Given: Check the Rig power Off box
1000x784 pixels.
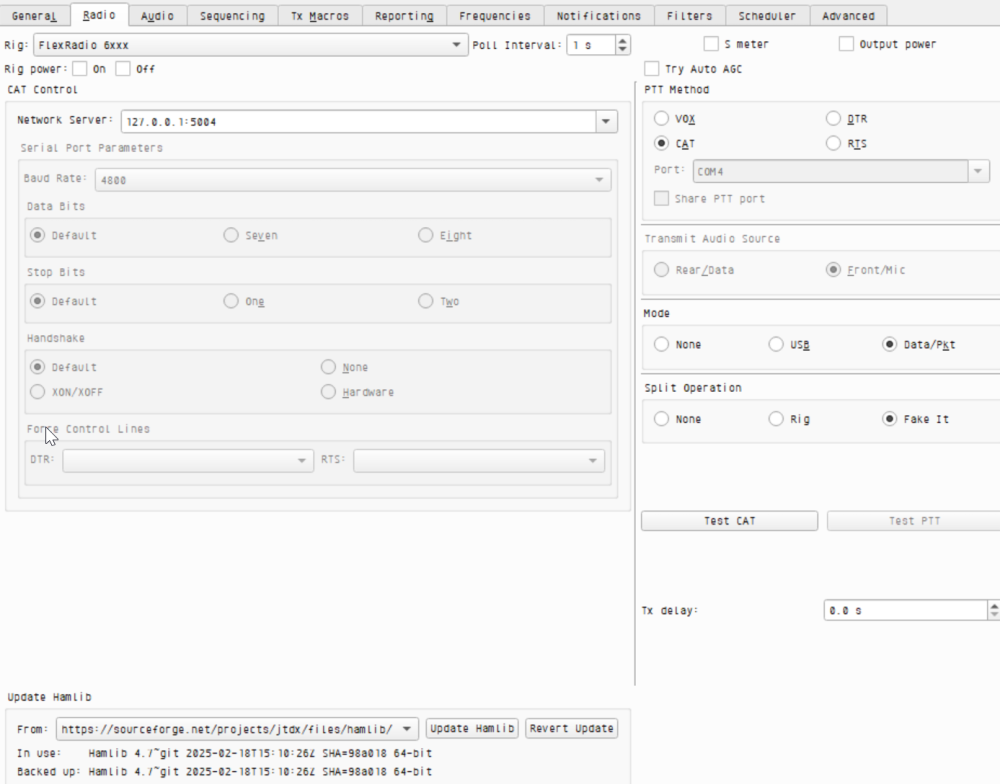Looking at the screenshot, I should [x=122, y=69].
